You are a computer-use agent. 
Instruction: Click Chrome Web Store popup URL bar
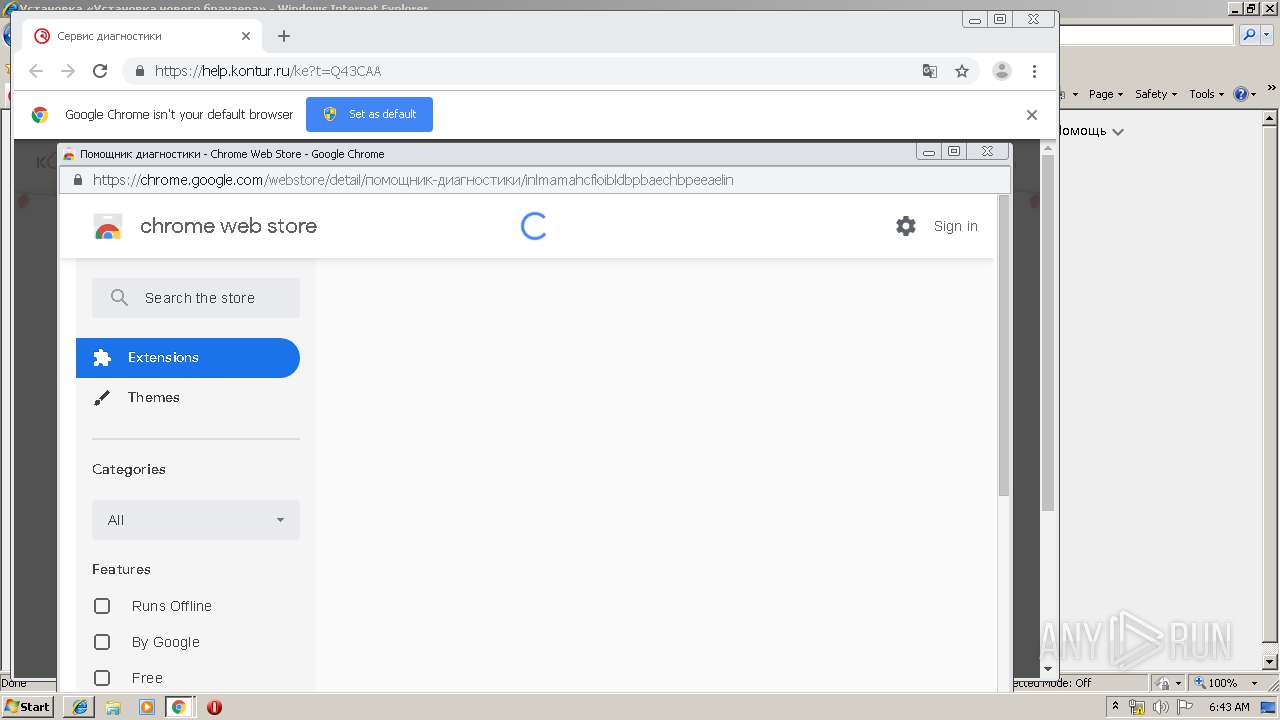coord(535,180)
